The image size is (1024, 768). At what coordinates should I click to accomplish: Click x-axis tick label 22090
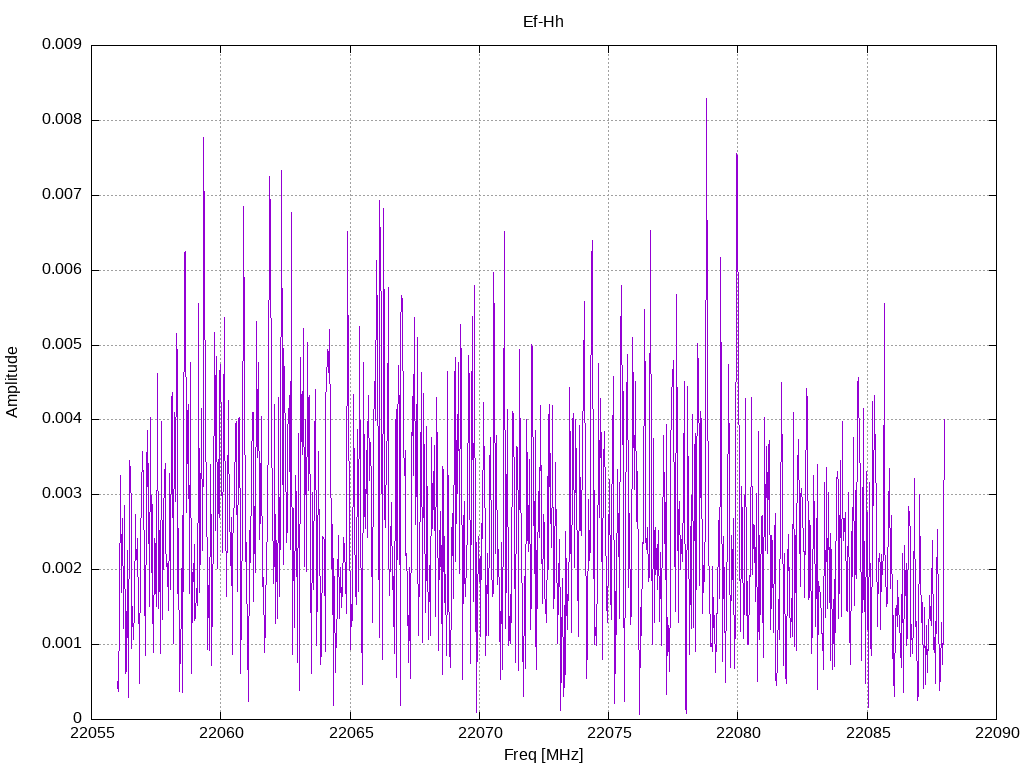(997, 733)
